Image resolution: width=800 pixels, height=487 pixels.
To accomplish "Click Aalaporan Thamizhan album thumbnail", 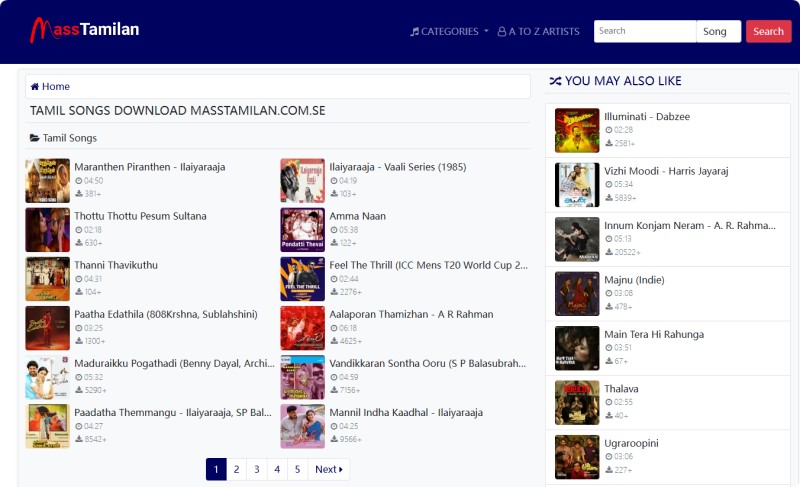I will tap(303, 328).
